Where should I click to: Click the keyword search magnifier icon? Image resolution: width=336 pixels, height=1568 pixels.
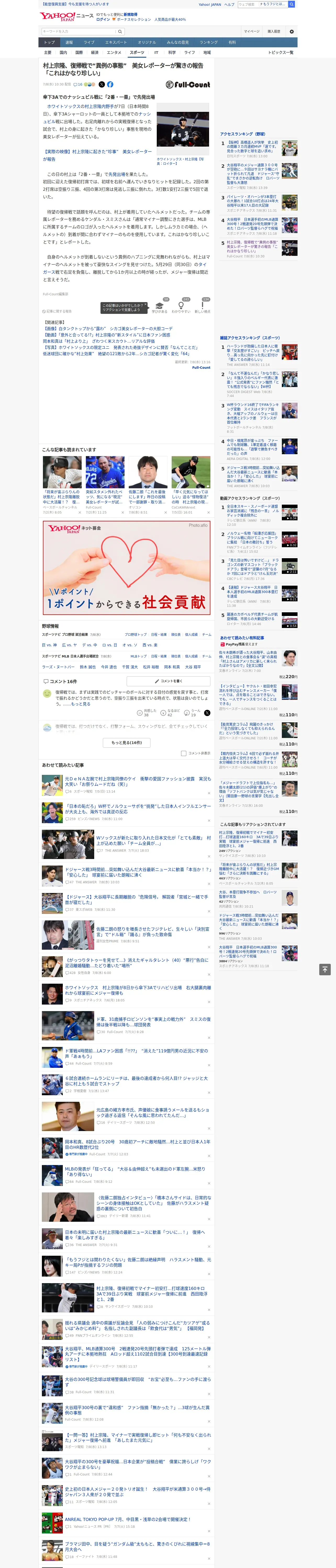[120, 31]
